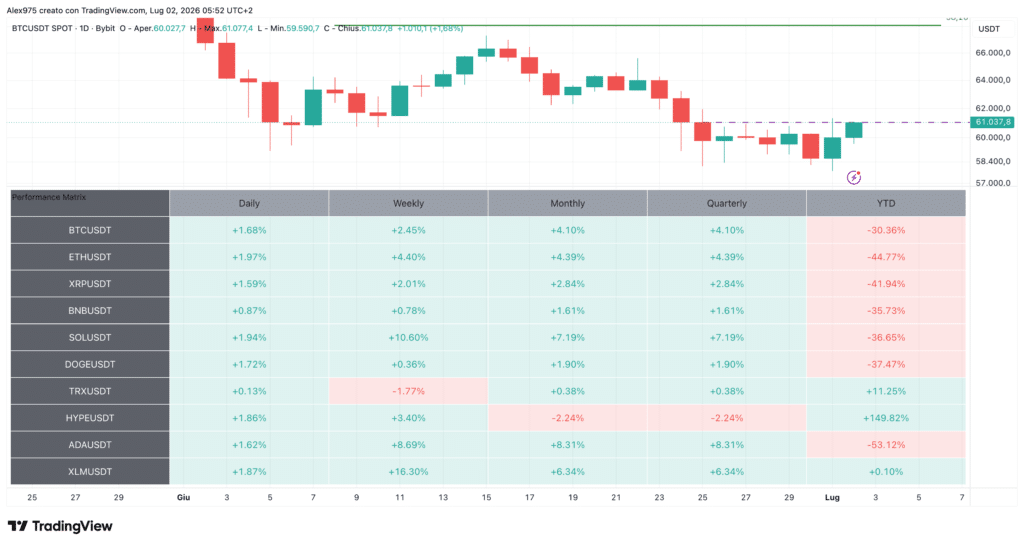Screen dimensions: 1024x546
Task: Select the Weekly column header
Action: click(x=408, y=203)
